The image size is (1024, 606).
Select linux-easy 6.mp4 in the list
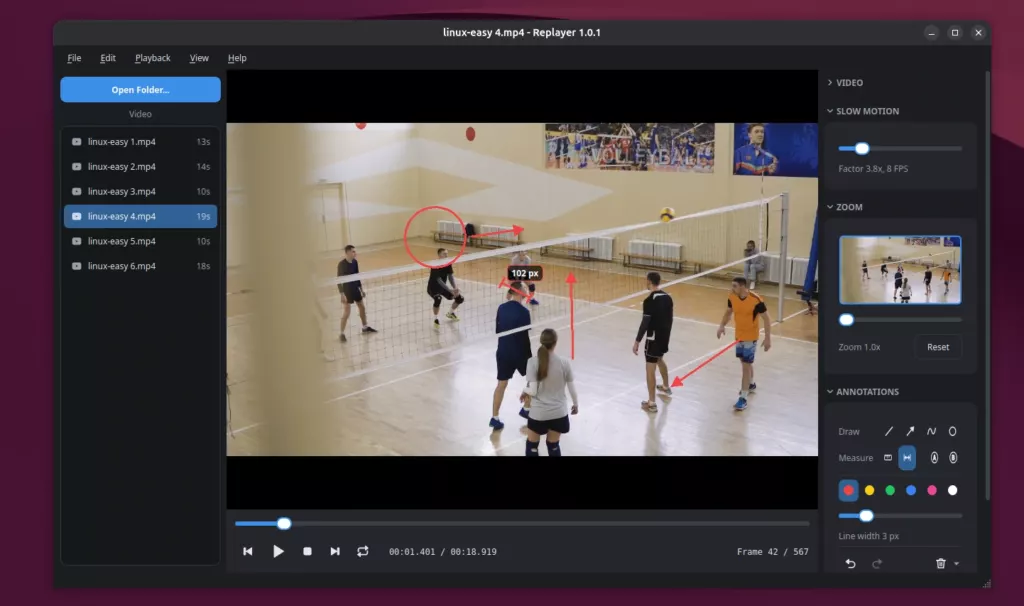point(140,266)
